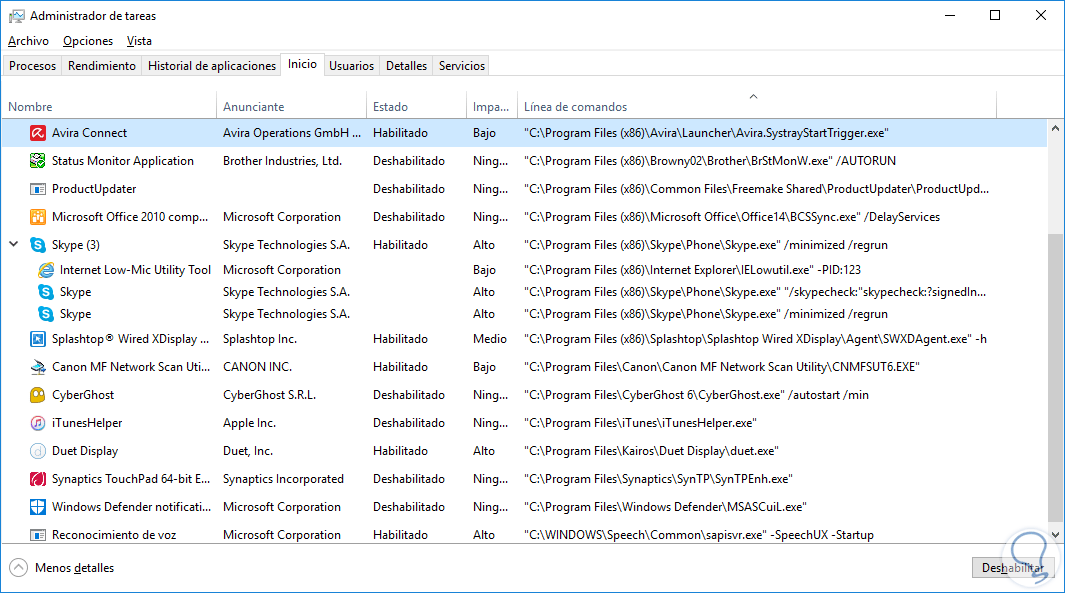
Task: Switch to the Servicios tab
Action: (x=462, y=66)
